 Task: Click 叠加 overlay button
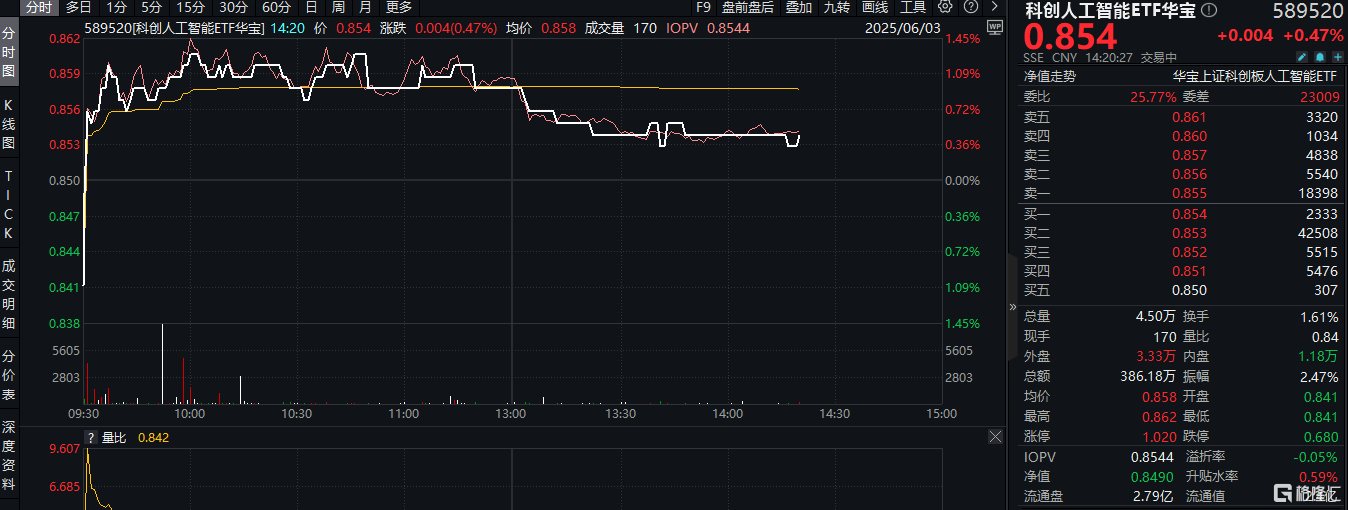click(x=799, y=7)
